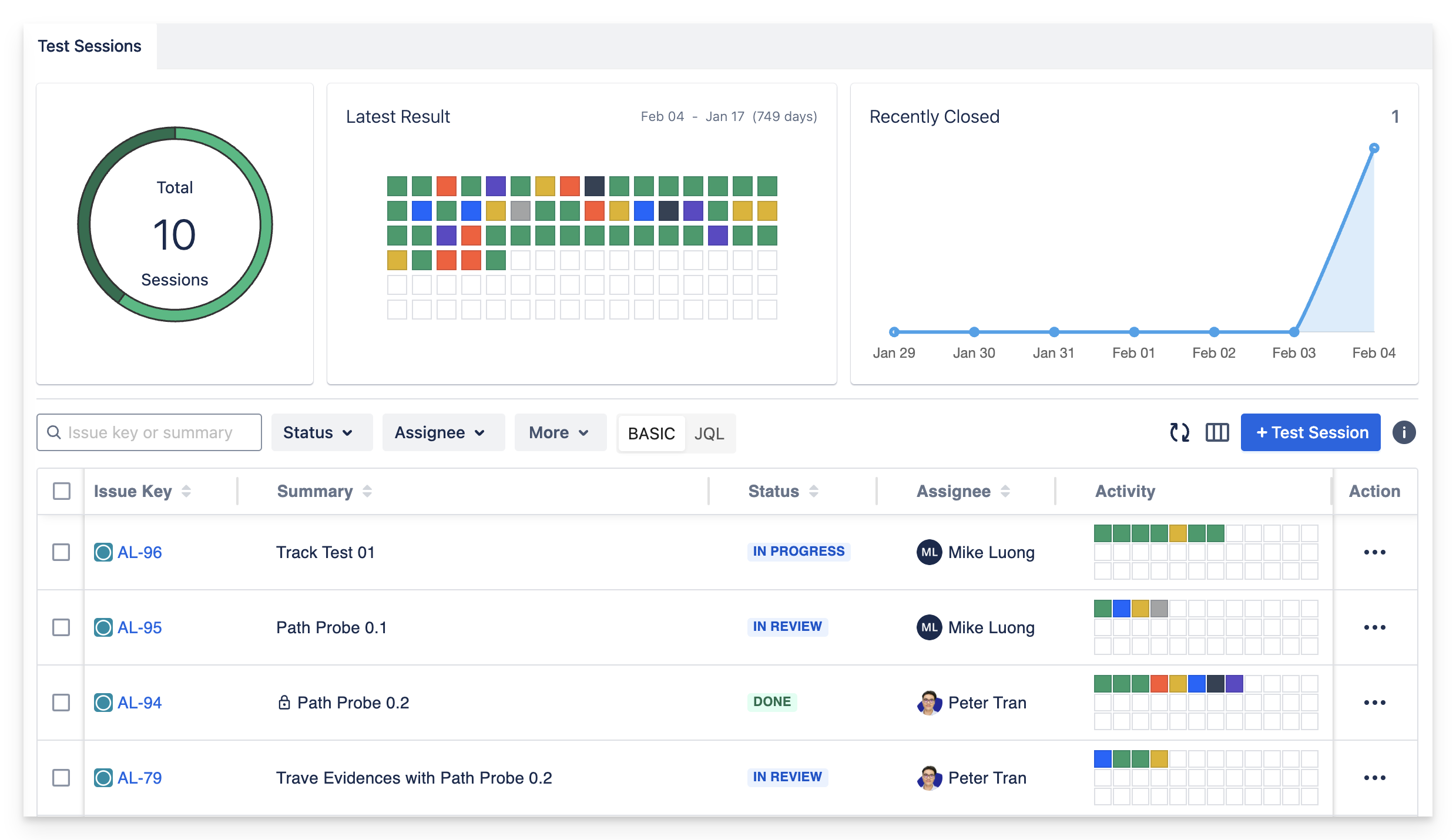
Task: Click the refresh sessions icon
Action: (1179, 433)
